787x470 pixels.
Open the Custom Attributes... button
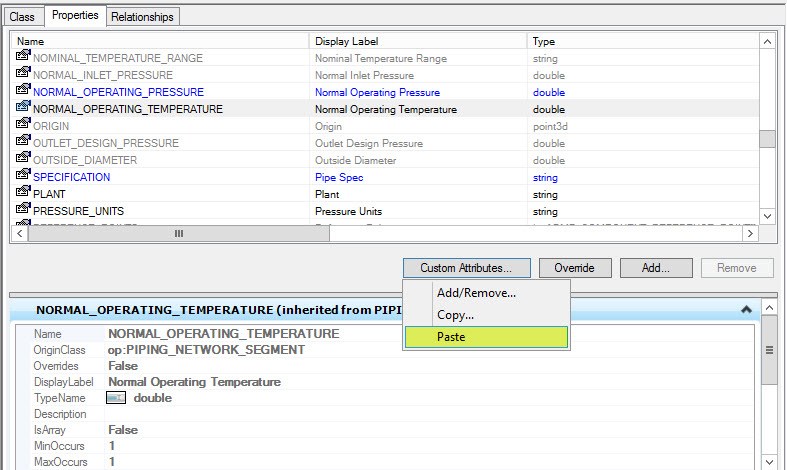(466, 268)
